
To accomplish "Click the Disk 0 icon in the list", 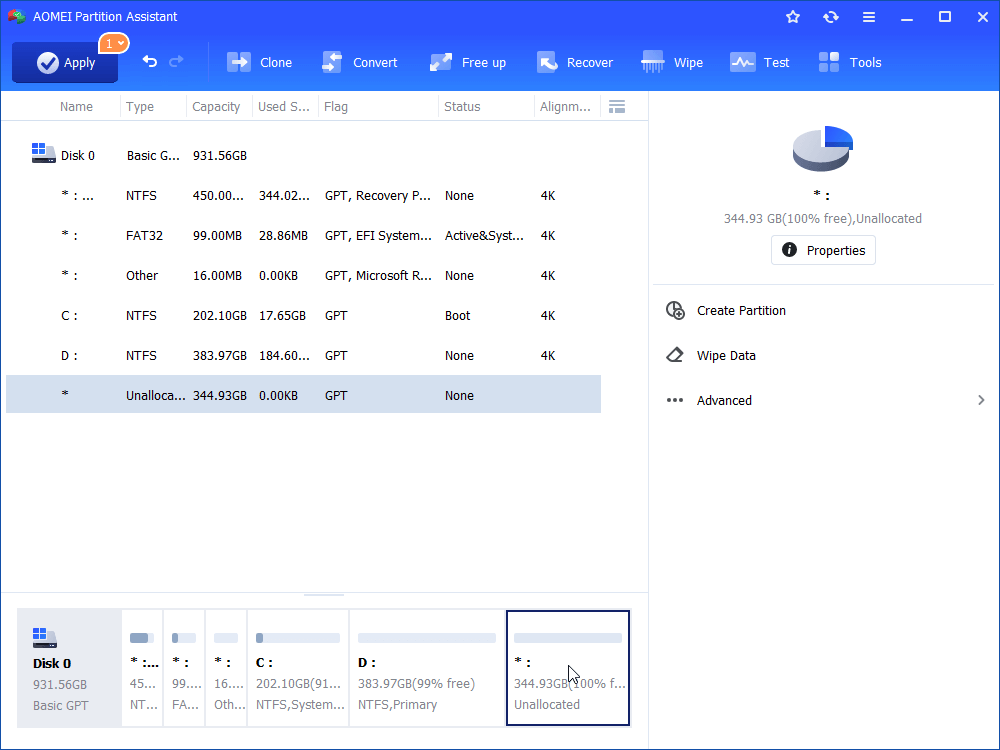I will coord(43,153).
